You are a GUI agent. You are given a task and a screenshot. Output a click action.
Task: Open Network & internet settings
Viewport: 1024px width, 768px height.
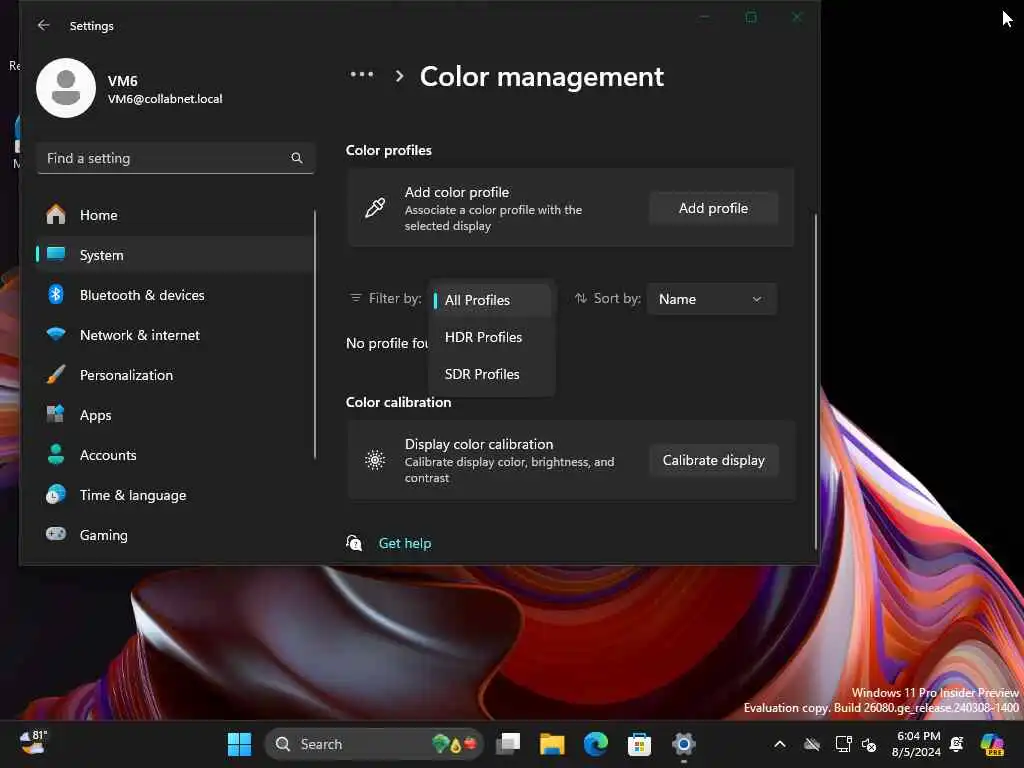point(175,335)
